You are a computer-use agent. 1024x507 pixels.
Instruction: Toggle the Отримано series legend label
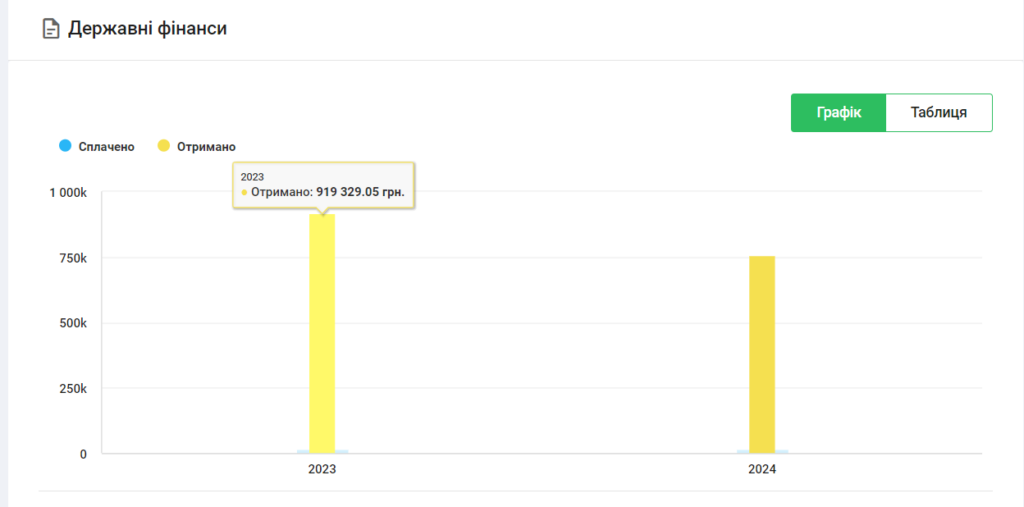[x=206, y=147]
